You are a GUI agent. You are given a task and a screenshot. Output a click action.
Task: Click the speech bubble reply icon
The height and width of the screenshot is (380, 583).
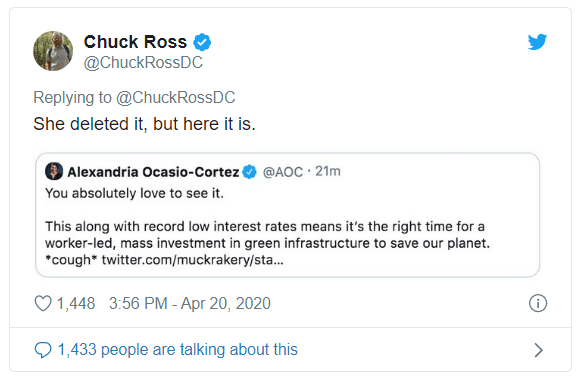(43, 350)
